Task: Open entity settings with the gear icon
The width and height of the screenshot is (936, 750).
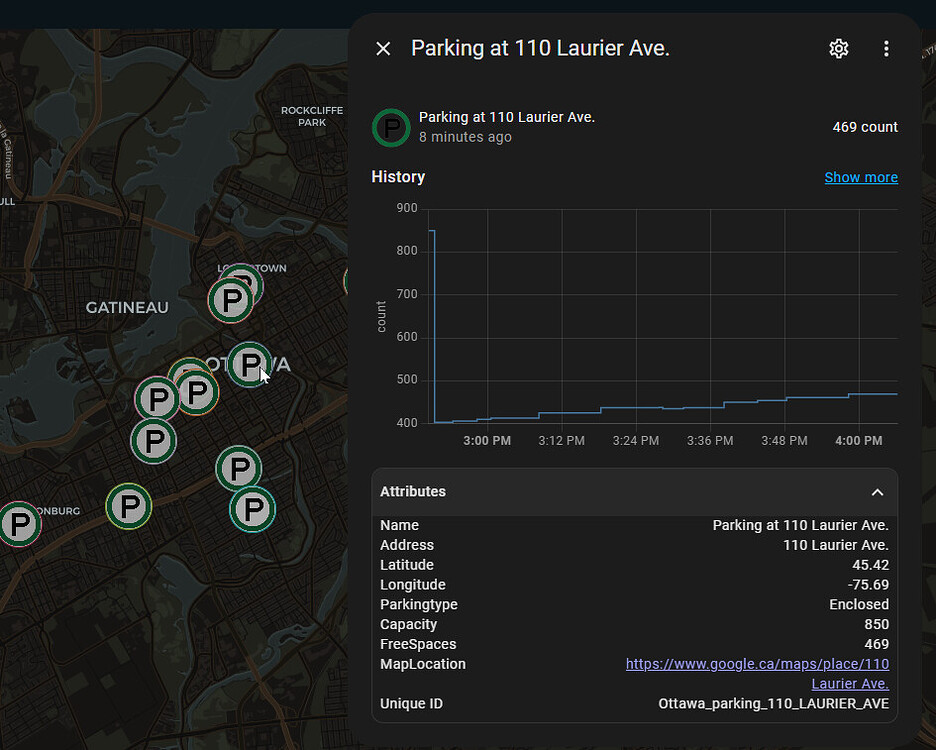Action: point(839,49)
